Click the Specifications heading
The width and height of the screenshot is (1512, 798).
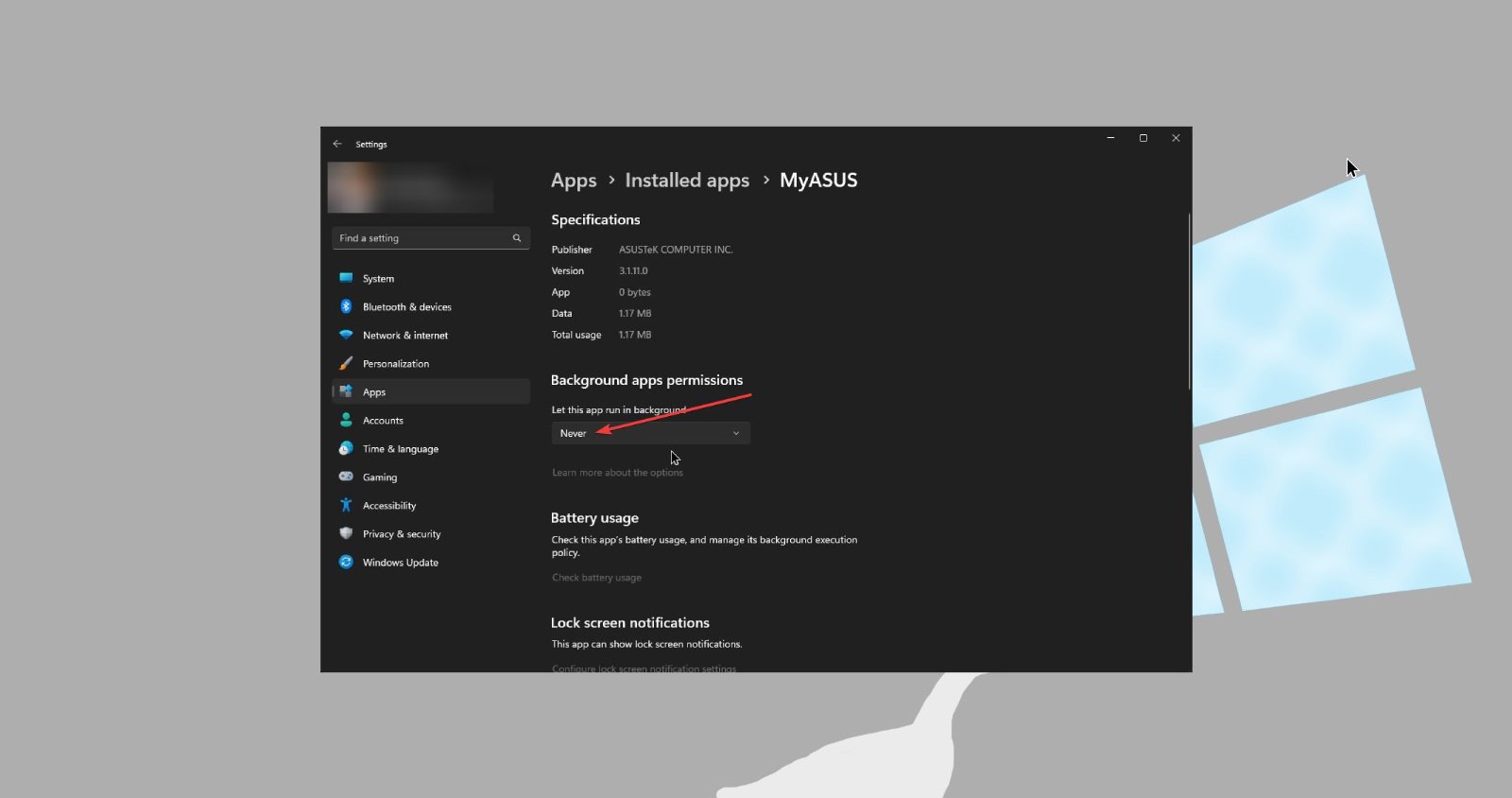click(x=595, y=219)
